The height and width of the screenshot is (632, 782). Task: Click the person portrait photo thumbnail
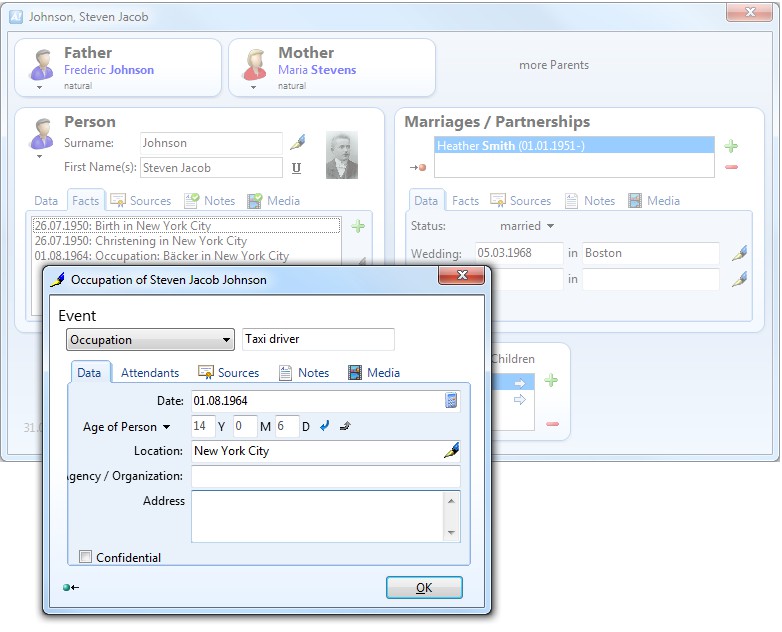[342, 155]
